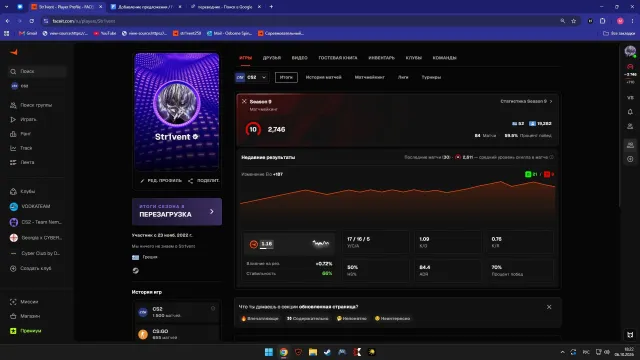Image resolution: width=640 pixels, height=360 pixels.
Task: Open the VS icon in the right bar
Action: click(630, 98)
